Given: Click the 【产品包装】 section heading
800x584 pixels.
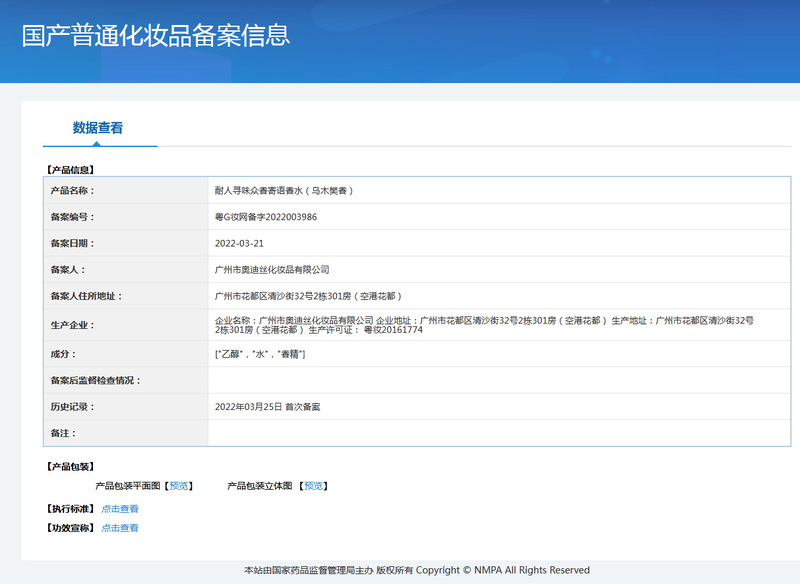Looking at the screenshot, I should (x=69, y=466).
